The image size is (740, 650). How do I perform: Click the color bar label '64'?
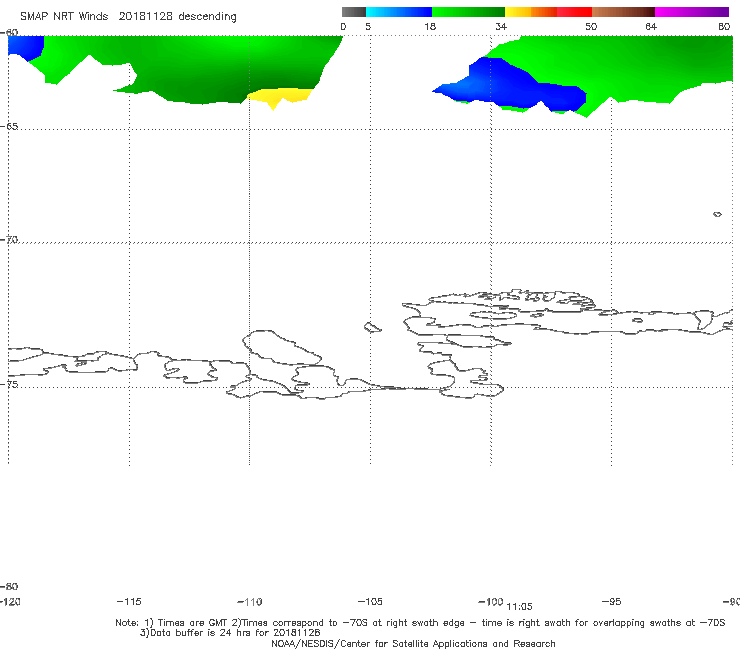[x=651, y=26]
